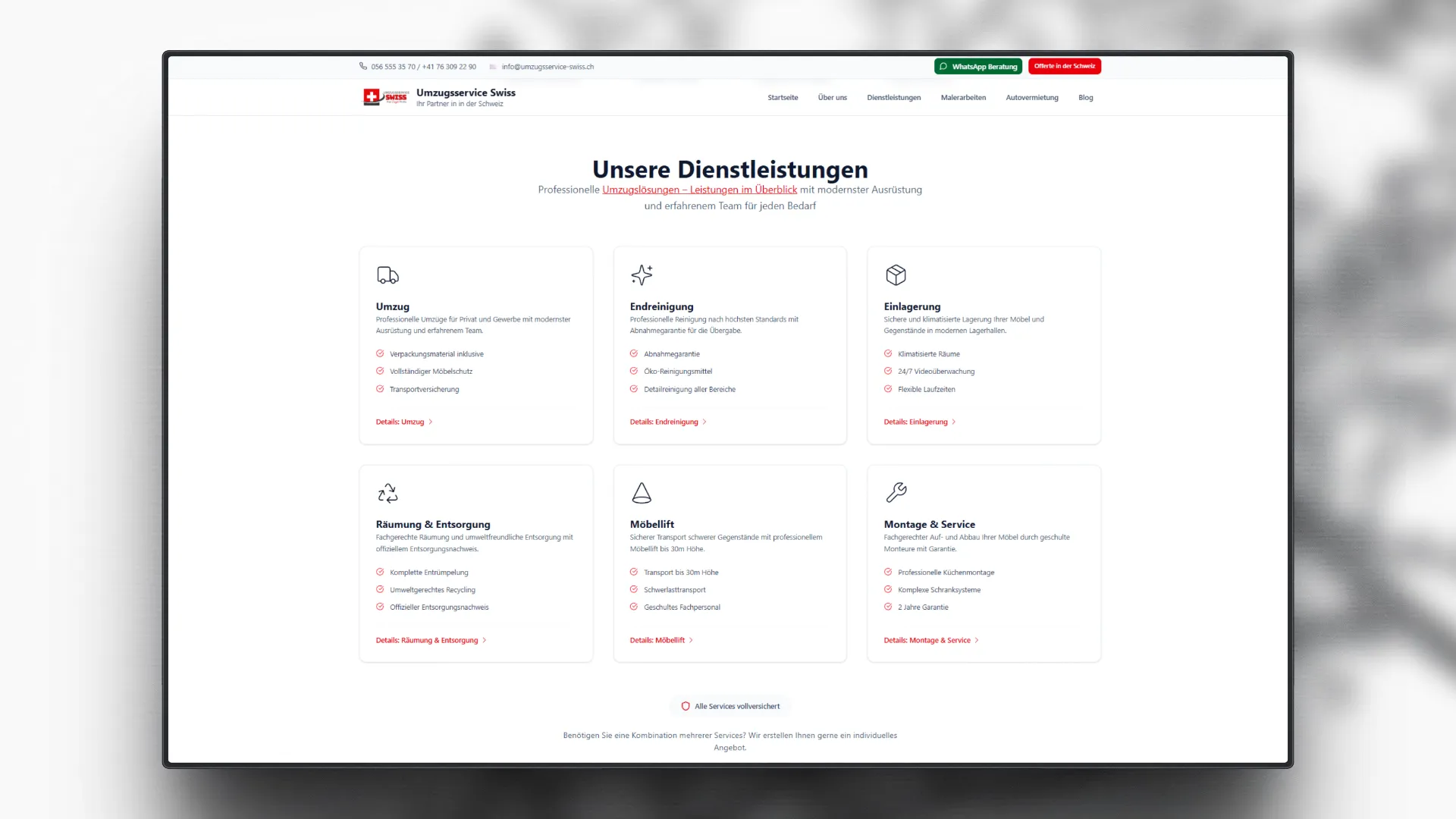Image resolution: width=1456 pixels, height=819 pixels.
Task: Click the WhatsApp Beratung button
Action: [978, 67]
